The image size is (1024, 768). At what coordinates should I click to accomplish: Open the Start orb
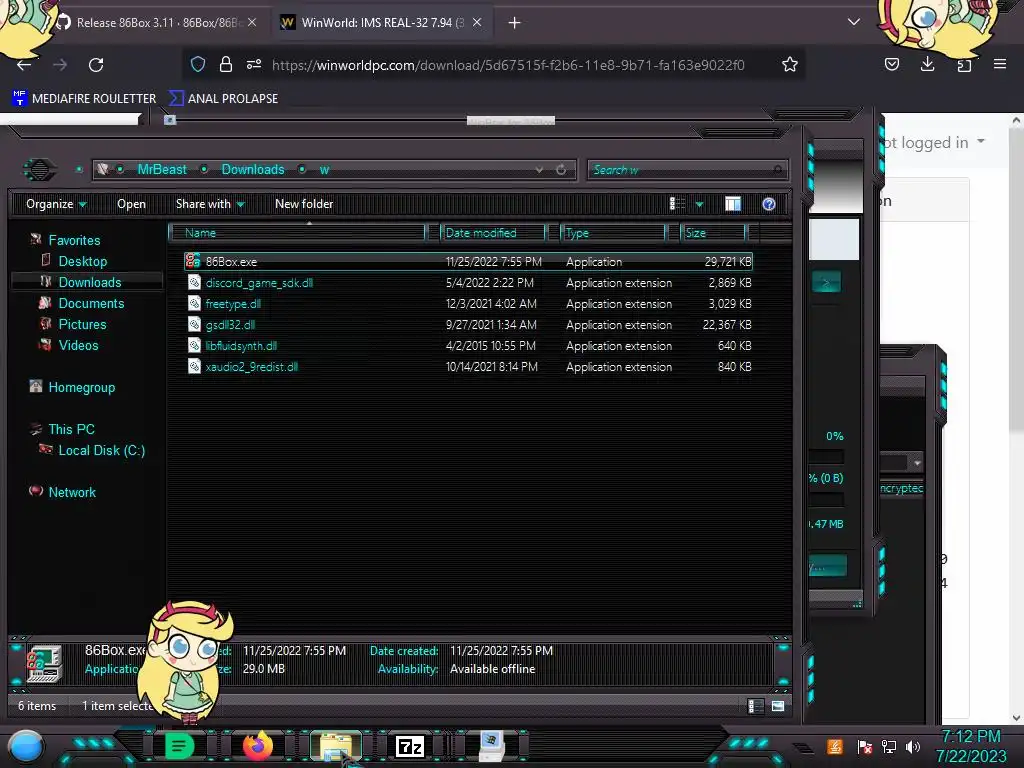coord(26,747)
